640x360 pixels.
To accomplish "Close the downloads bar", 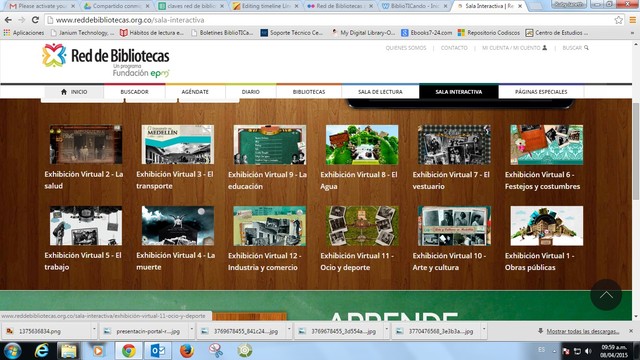I will (x=631, y=331).
